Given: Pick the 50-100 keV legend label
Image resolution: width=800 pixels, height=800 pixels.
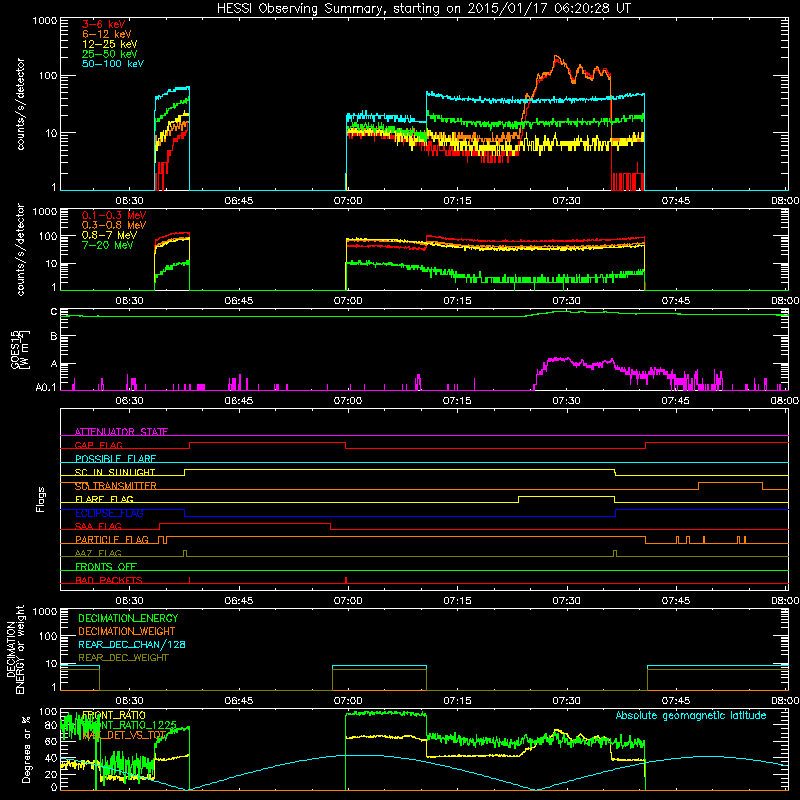Looking at the screenshot, I should [x=113, y=64].
